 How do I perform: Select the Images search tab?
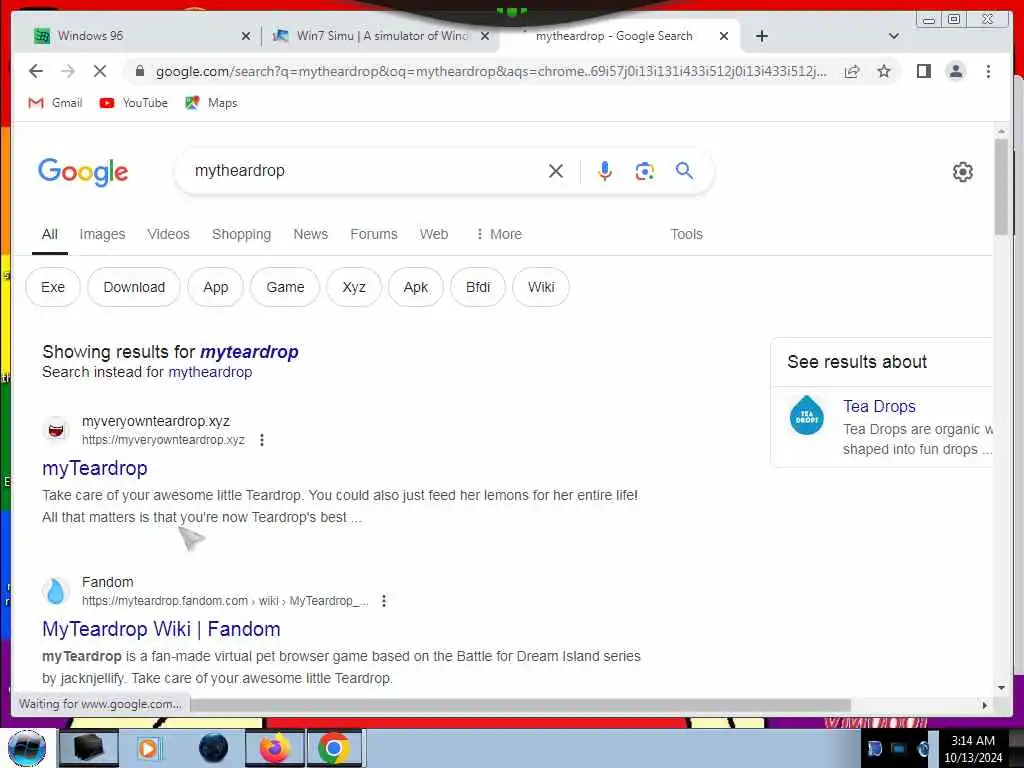[102, 234]
